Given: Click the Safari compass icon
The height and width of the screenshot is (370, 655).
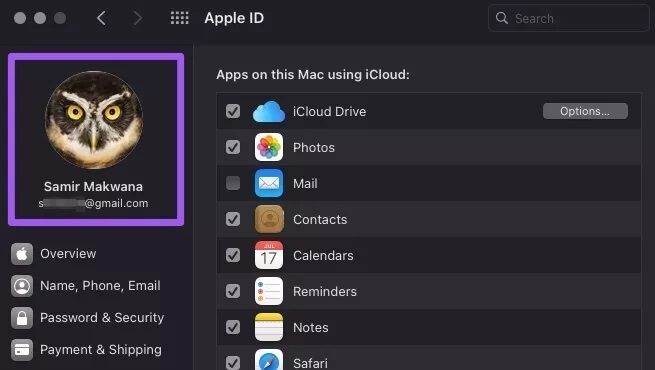Looking at the screenshot, I should pyautogui.click(x=269, y=360).
